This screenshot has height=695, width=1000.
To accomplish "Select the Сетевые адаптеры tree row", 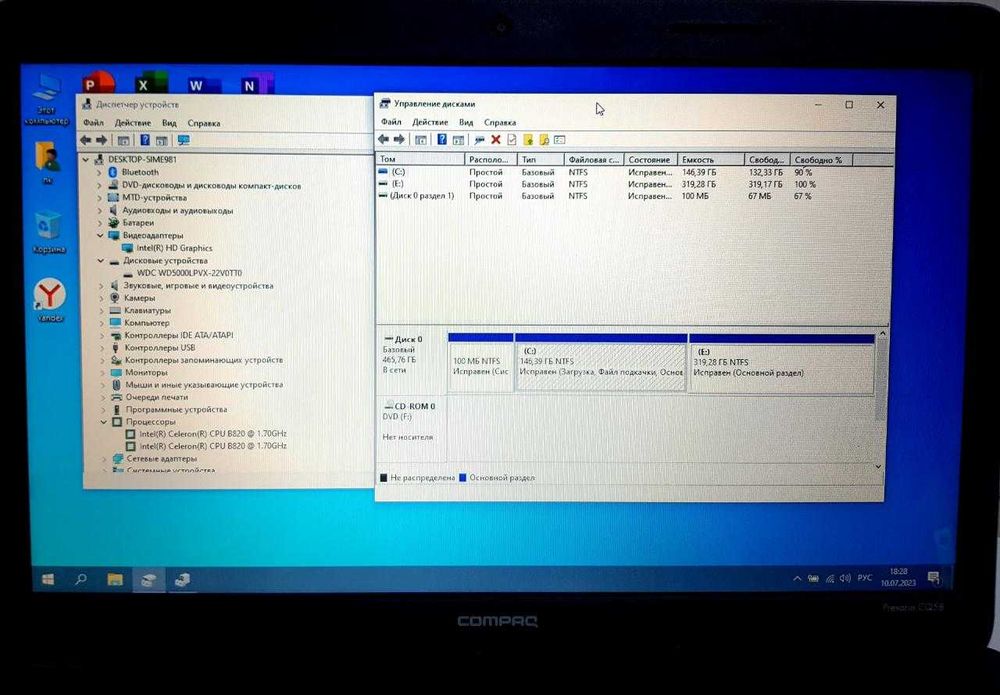I will 161,458.
